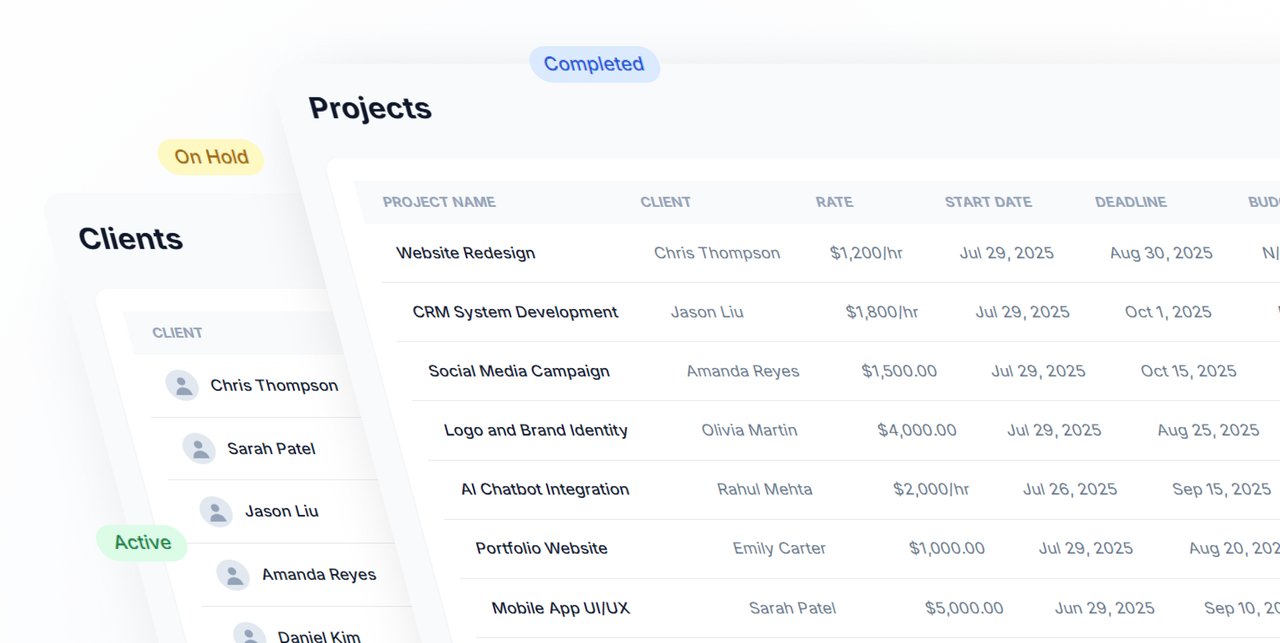Image resolution: width=1280 pixels, height=643 pixels.
Task: Click client Jason Liu in Projects table
Action: tap(707, 312)
